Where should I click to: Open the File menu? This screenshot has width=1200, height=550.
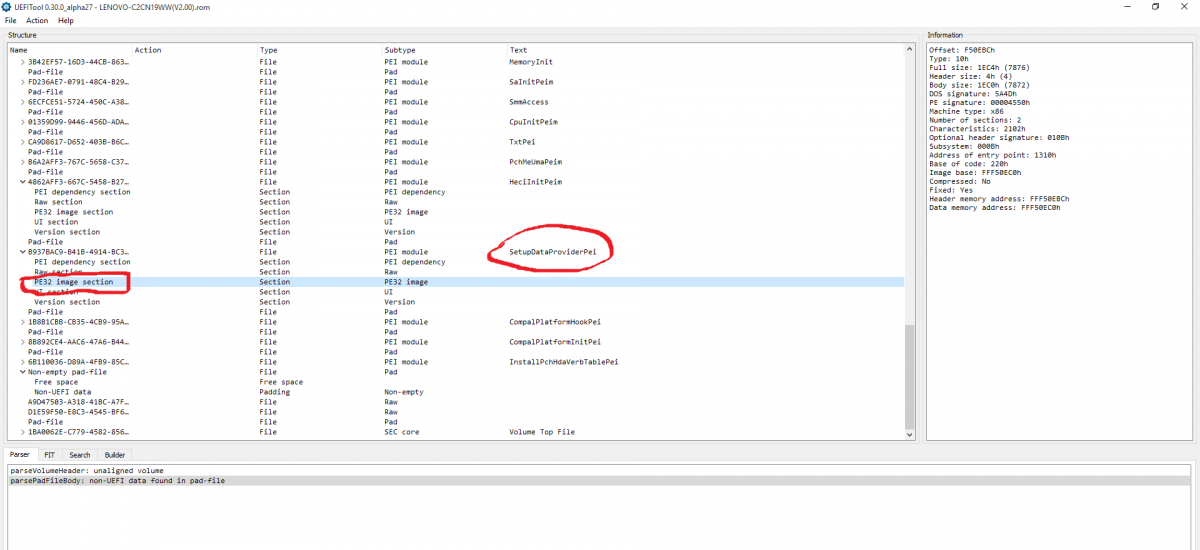(10, 20)
